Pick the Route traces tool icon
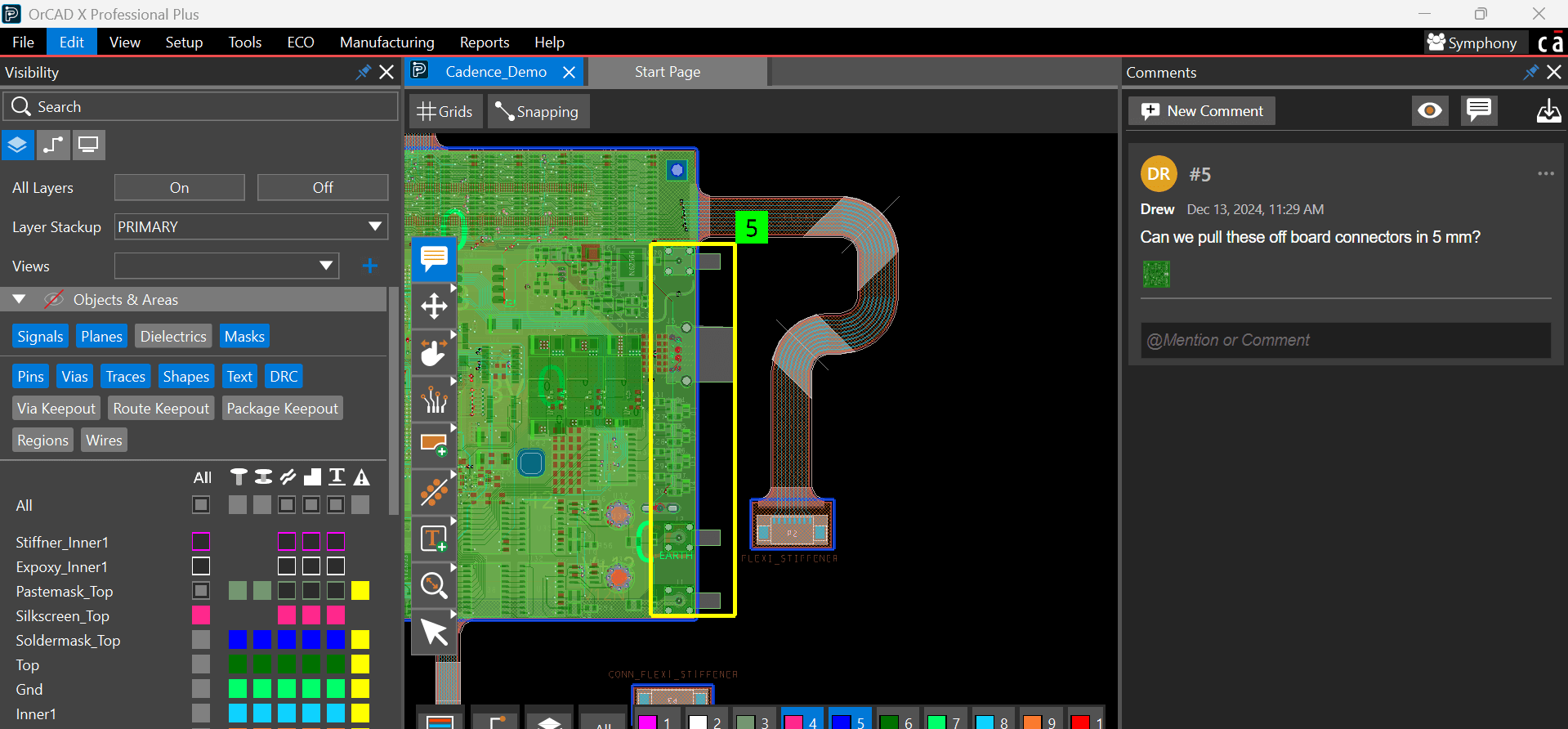1568x729 pixels. tap(434, 400)
